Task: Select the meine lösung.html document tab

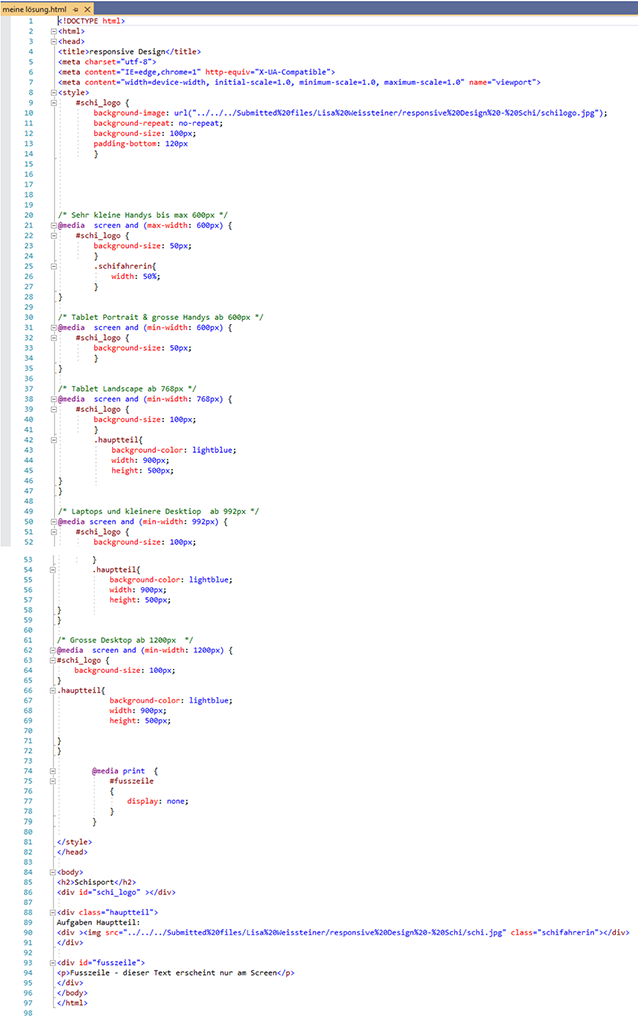Action: tap(35, 8)
